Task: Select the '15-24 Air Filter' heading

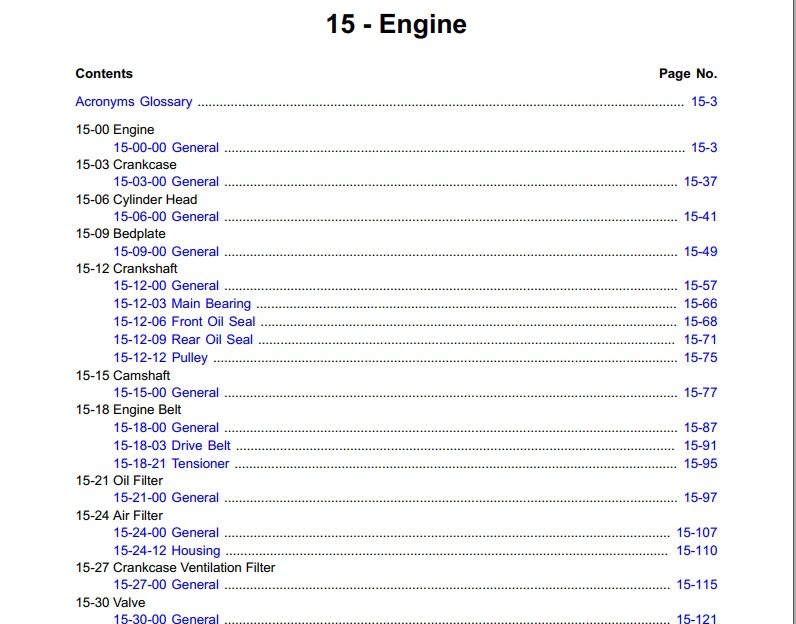Action: (x=119, y=515)
